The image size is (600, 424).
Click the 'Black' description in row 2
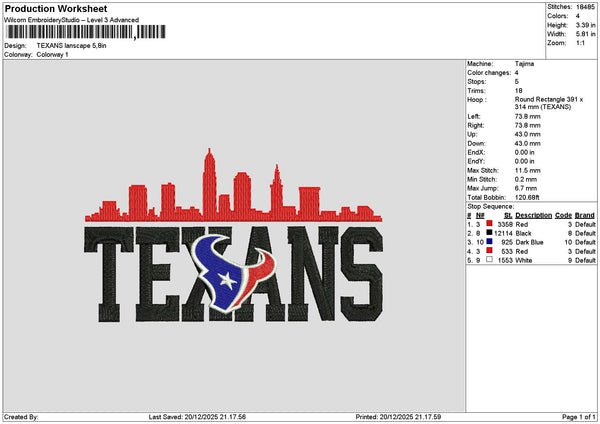pyautogui.click(x=523, y=233)
